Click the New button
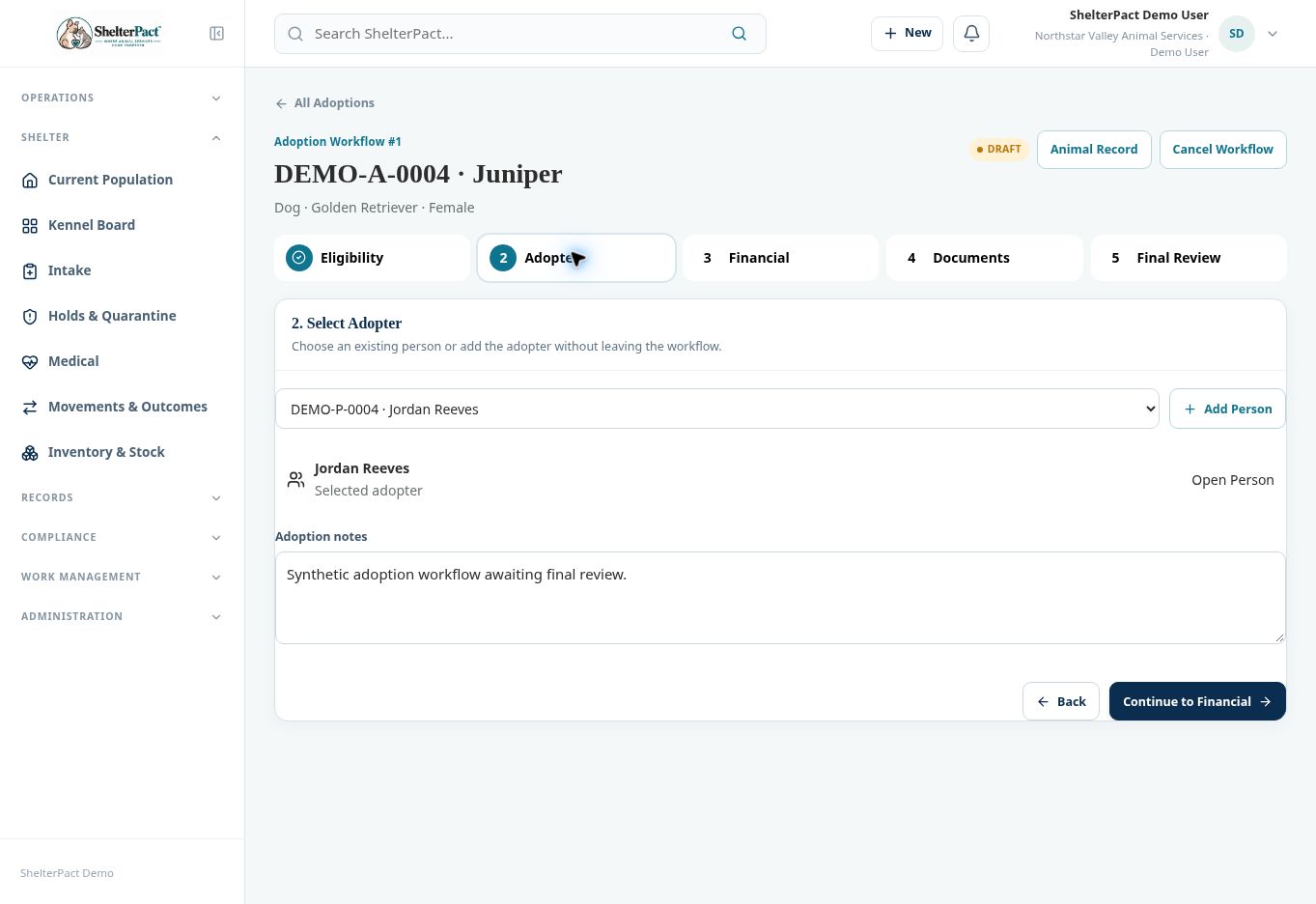This screenshot has width=1316, height=904. click(x=907, y=33)
